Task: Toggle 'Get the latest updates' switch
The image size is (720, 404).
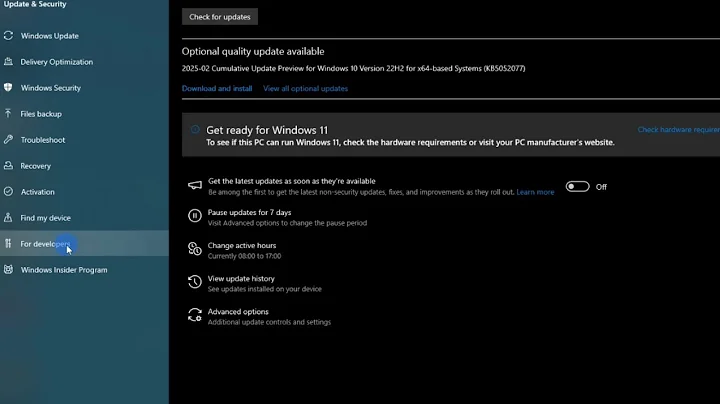Action: coord(577,186)
